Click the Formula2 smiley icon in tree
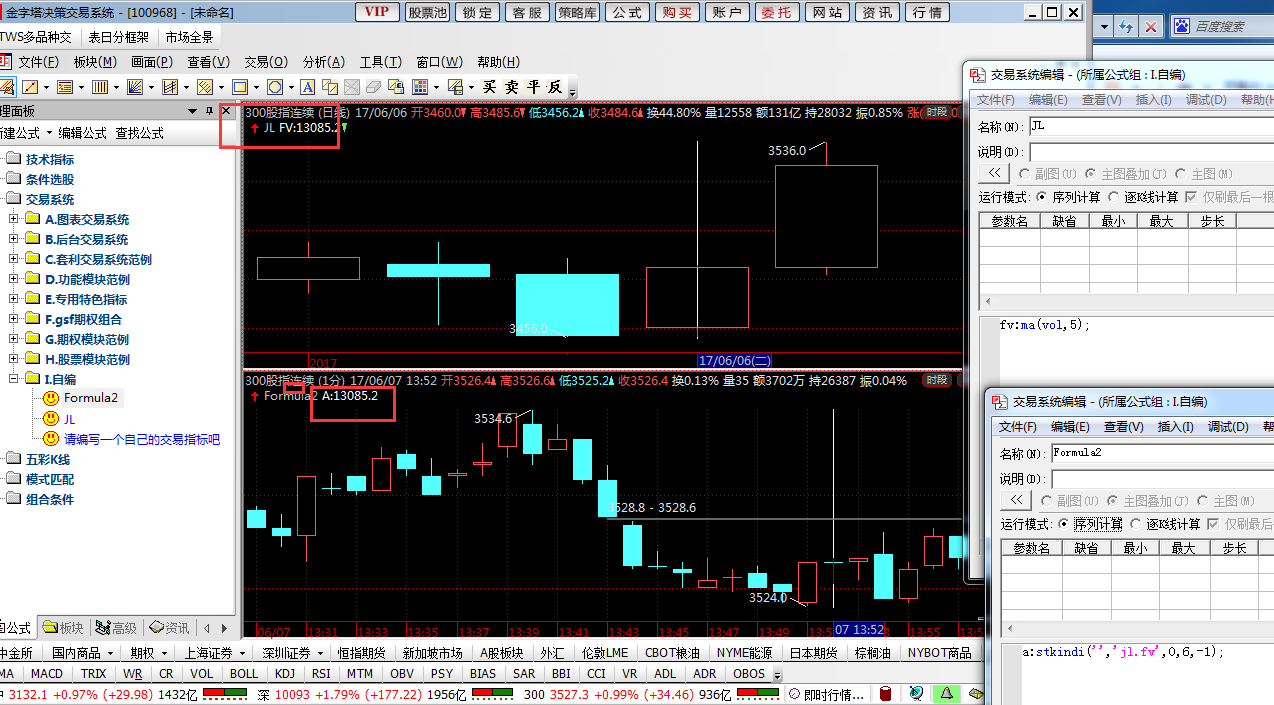 tap(51, 398)
